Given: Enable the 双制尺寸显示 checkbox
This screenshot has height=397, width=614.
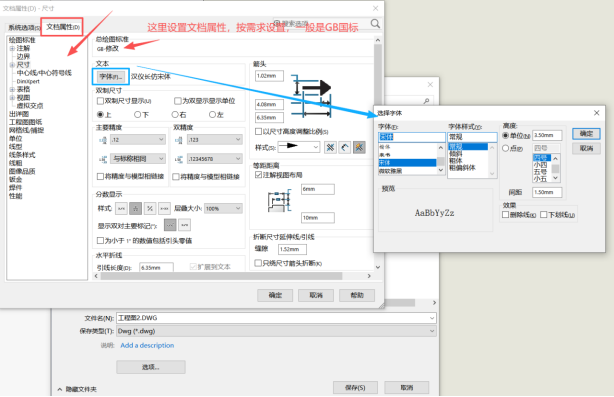Looking at the screenshot, I should coord(100,101).
